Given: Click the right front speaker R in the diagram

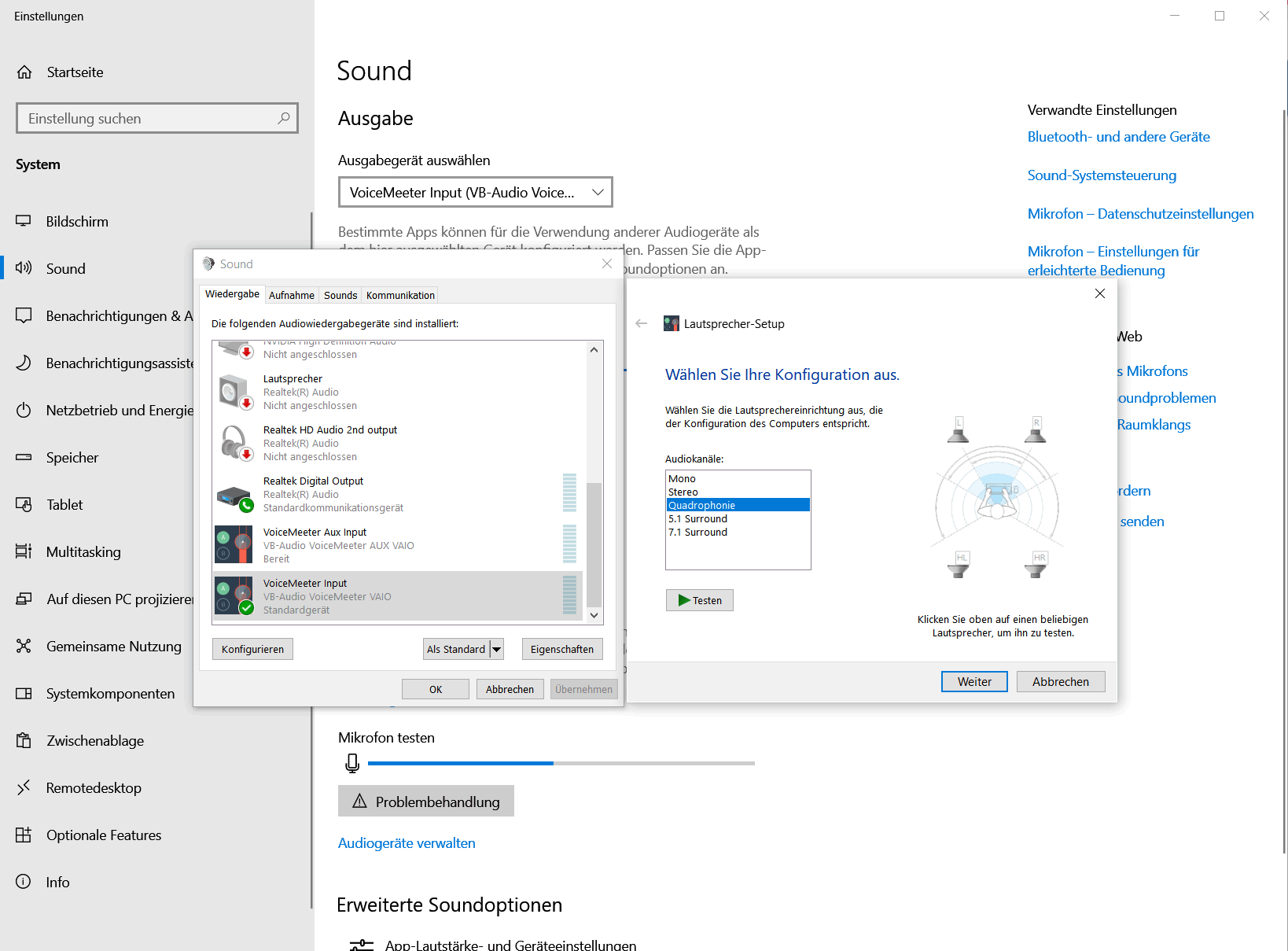Looking at the screenshot, I should pyautogui.click(x=1036, y=429).
